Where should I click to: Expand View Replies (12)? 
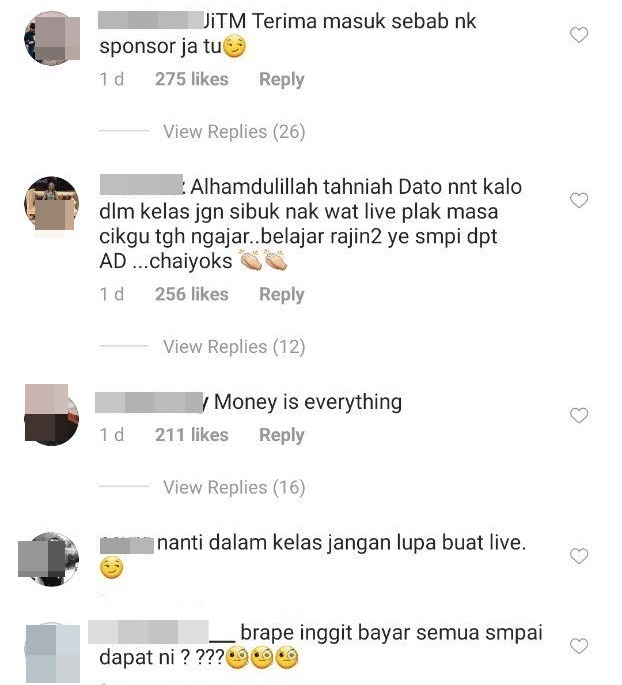(x=234, y=346)
